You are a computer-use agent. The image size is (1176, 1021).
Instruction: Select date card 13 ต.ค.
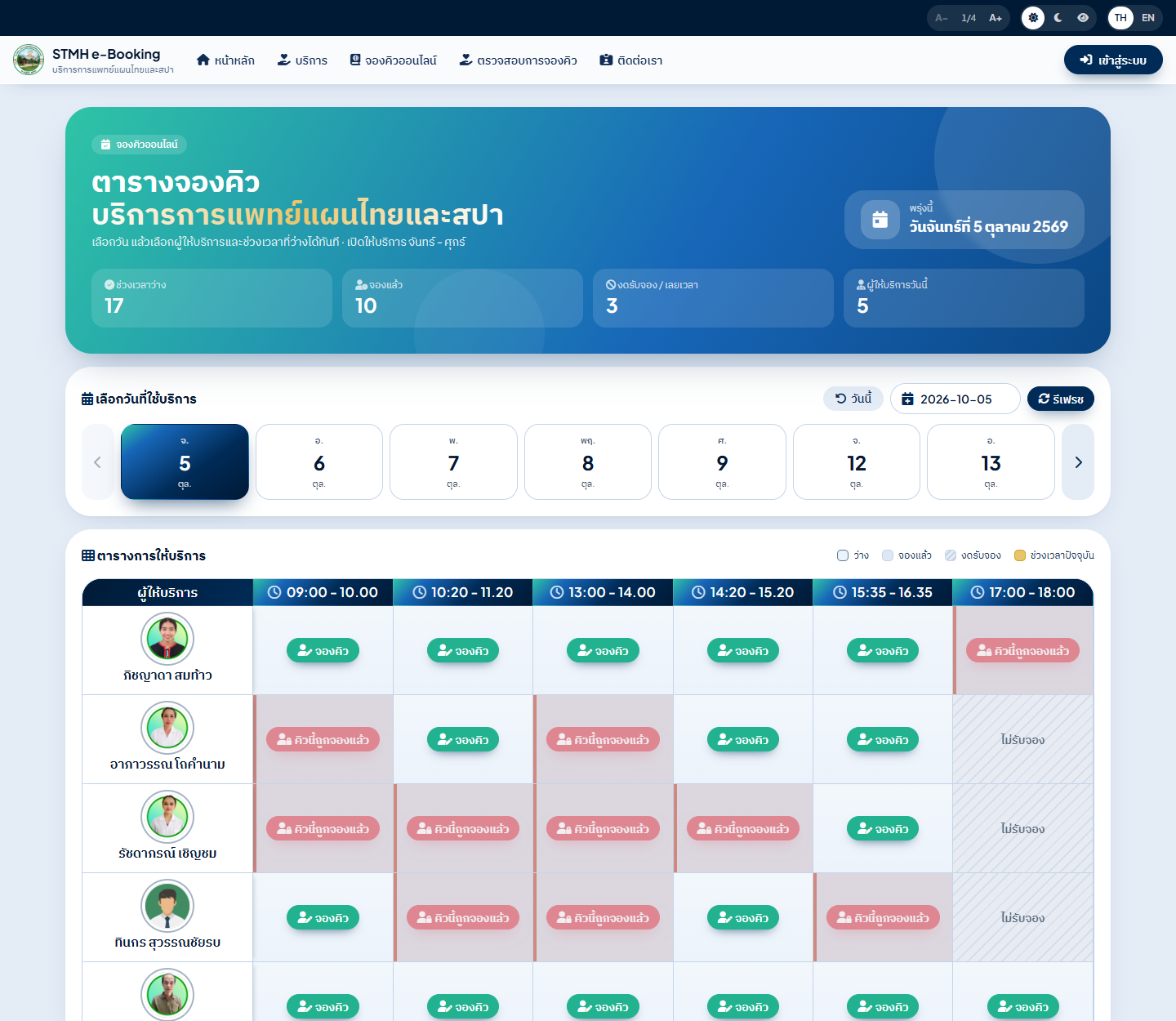coord(991,461)
